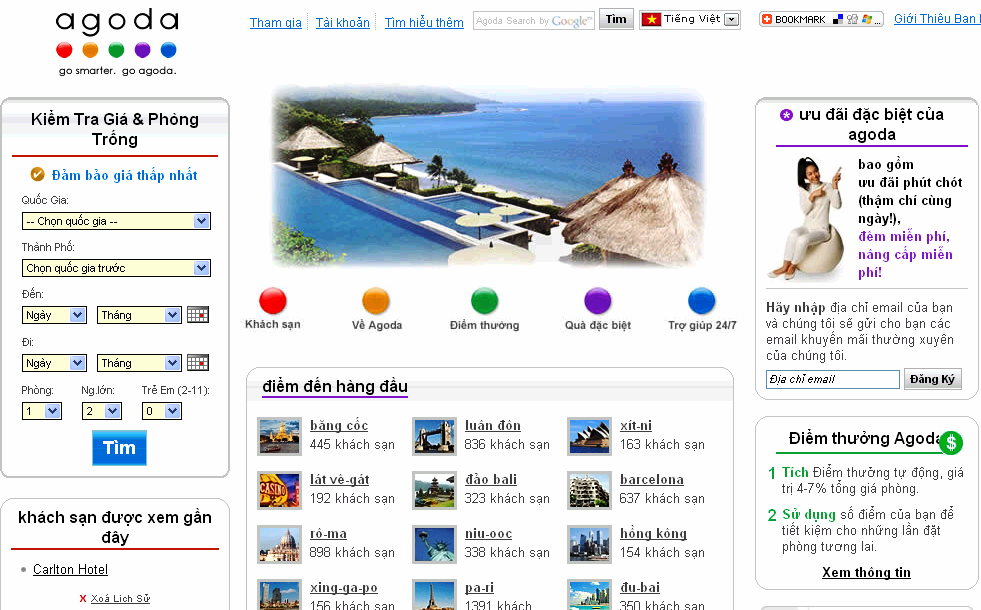Click the agoda logo
The width and height of the screenshot is (981, 610).
point(117,42)
